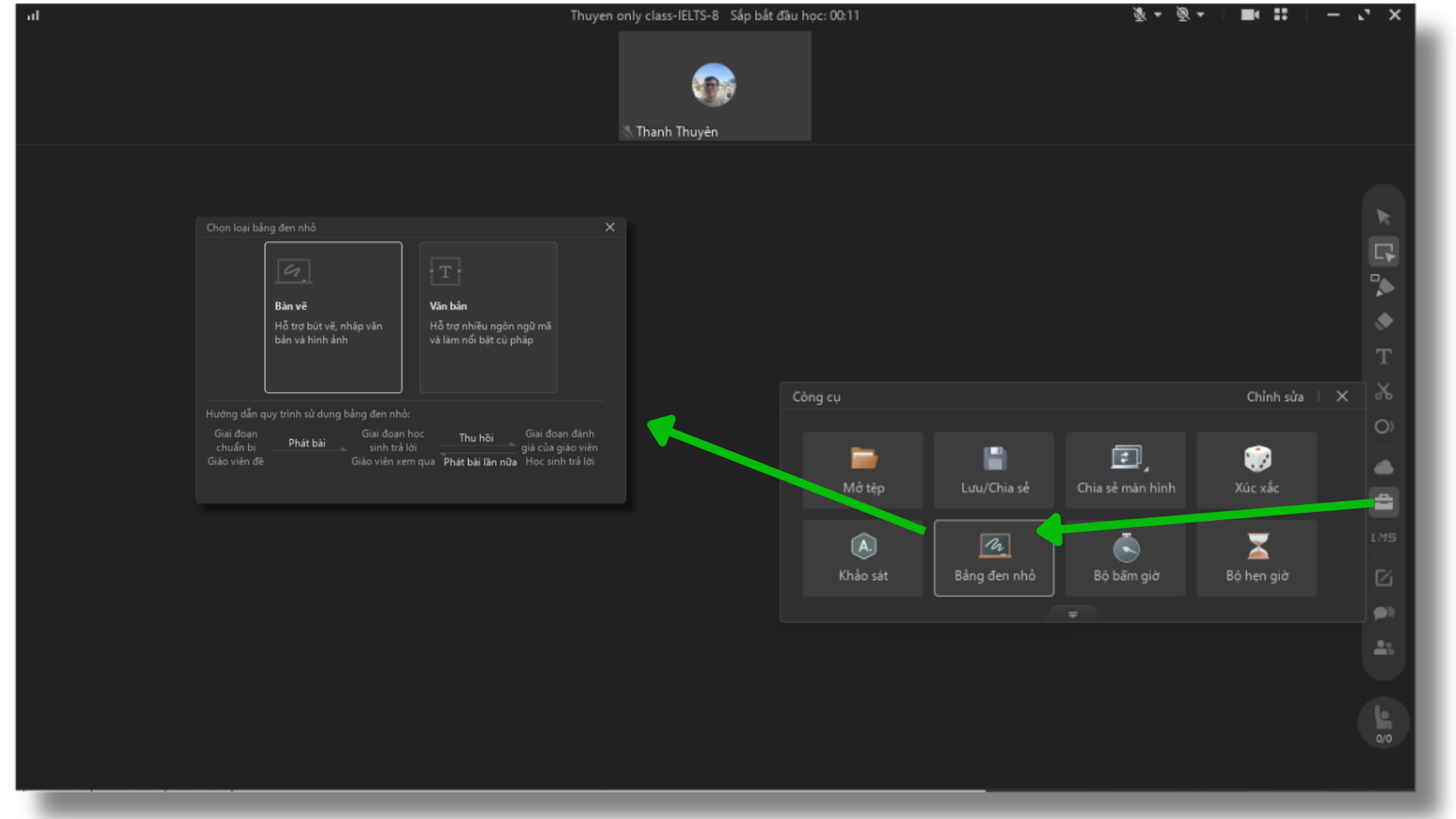This screenshot has height=819, width=1456.
Task: Toggle the webcam on in title bar
Action: coord(1182,15)
